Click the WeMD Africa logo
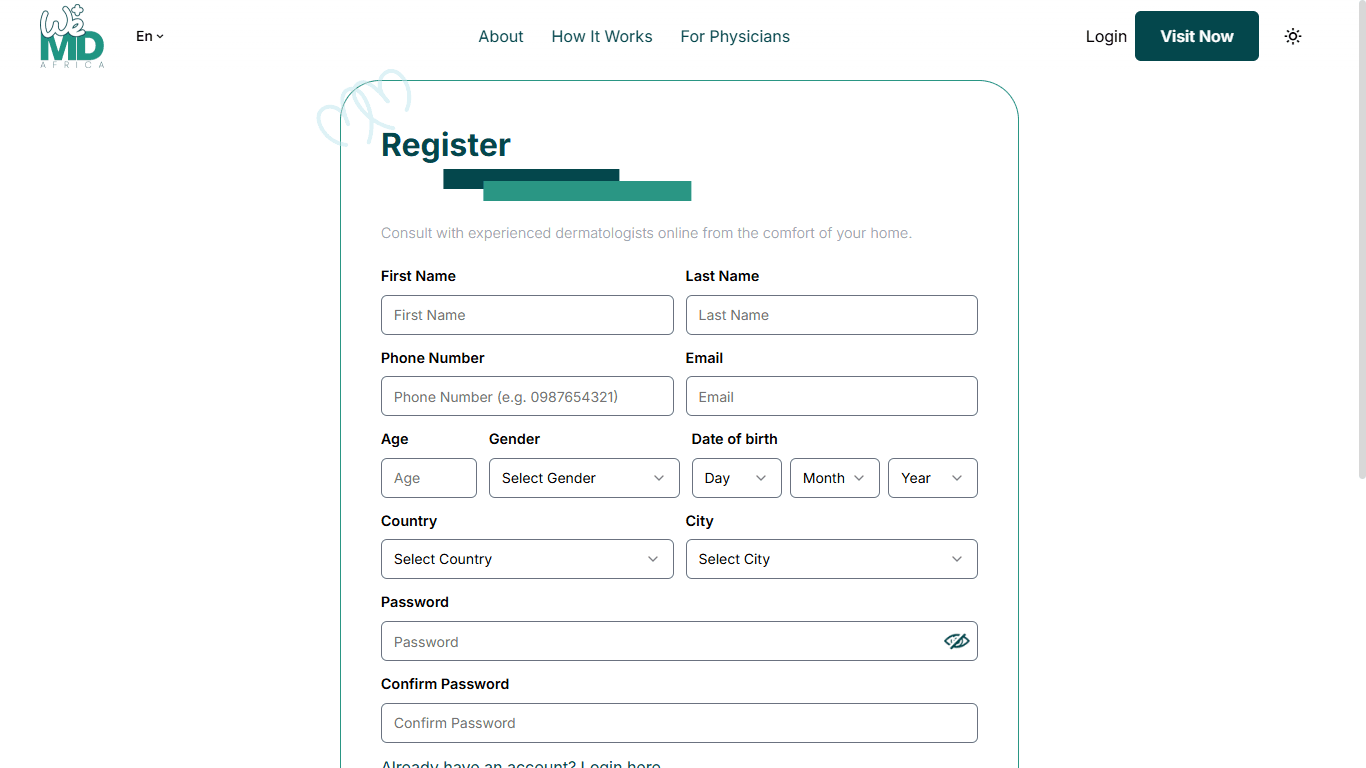 click(72, 37)
